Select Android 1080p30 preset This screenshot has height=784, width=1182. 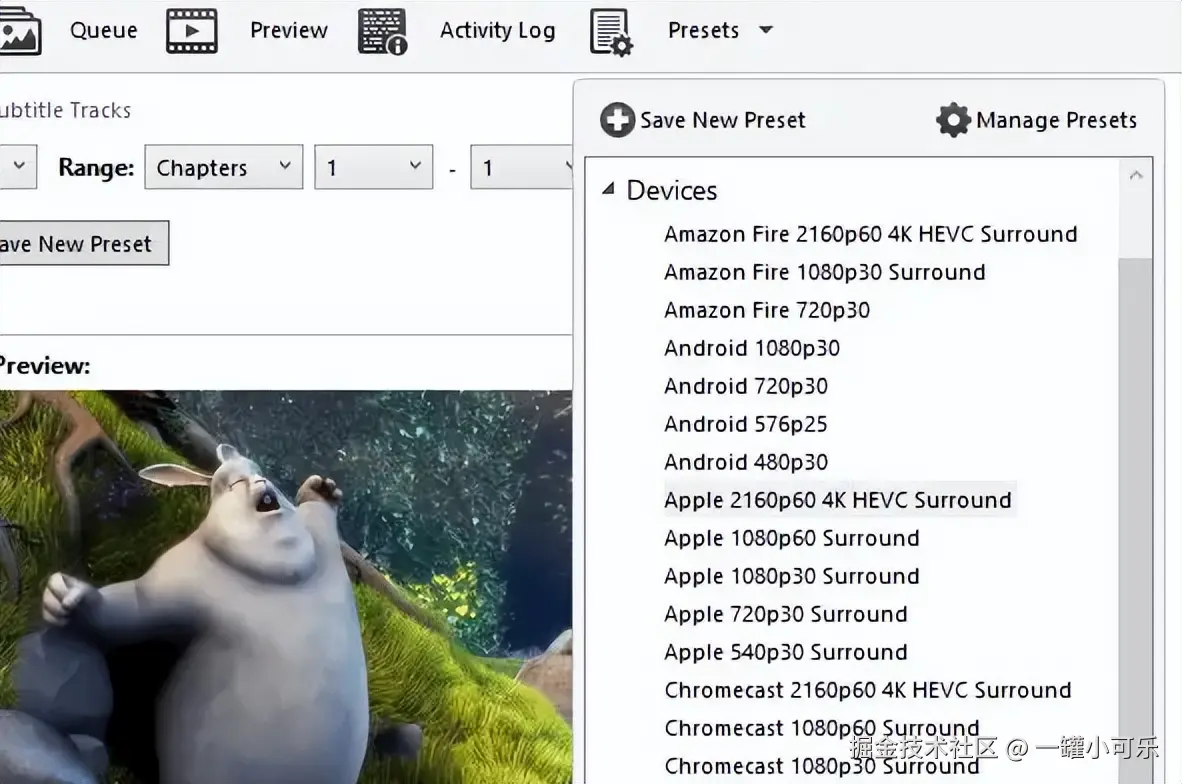752,348
